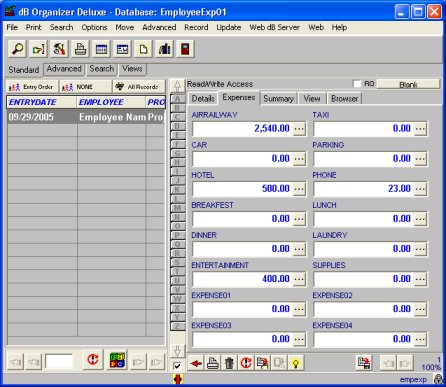Open the table view toolbar icon
This screenshot has width=446, height=387.
(x=101, y=49)
